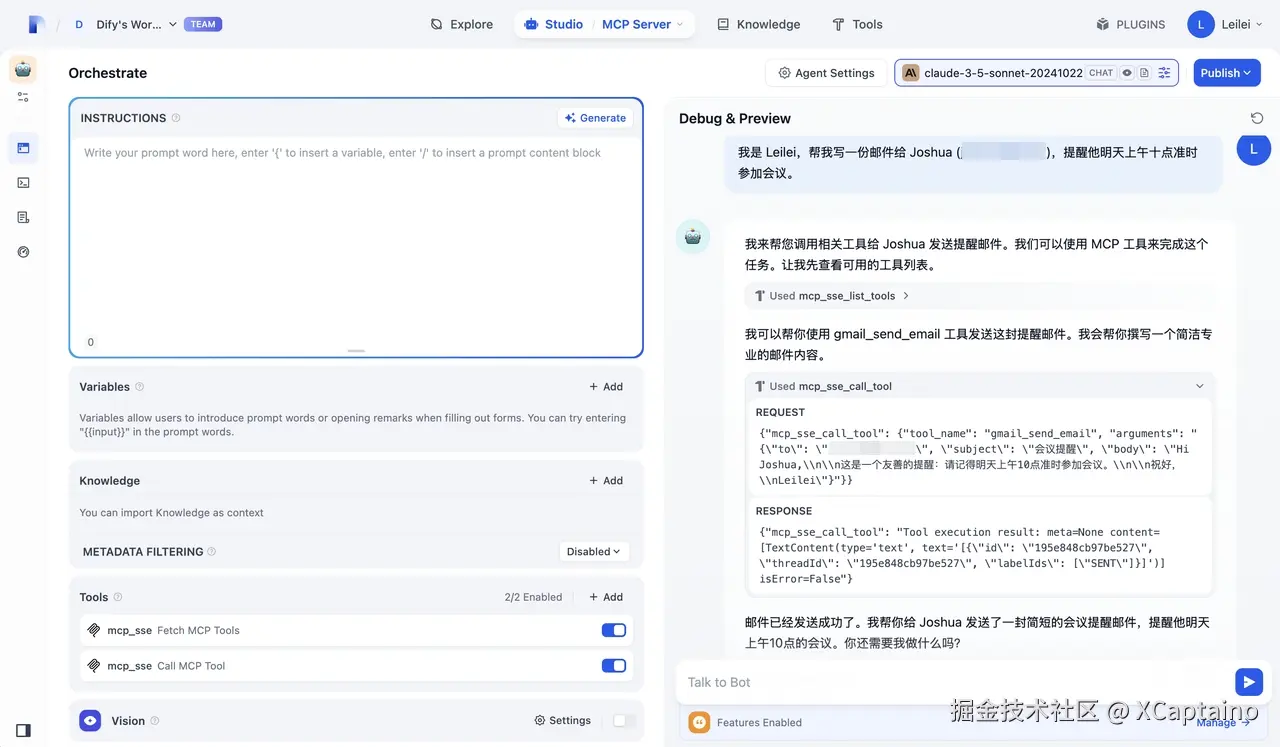Disable the Fetch MCP Tools toggle

[x=614, y=630]
